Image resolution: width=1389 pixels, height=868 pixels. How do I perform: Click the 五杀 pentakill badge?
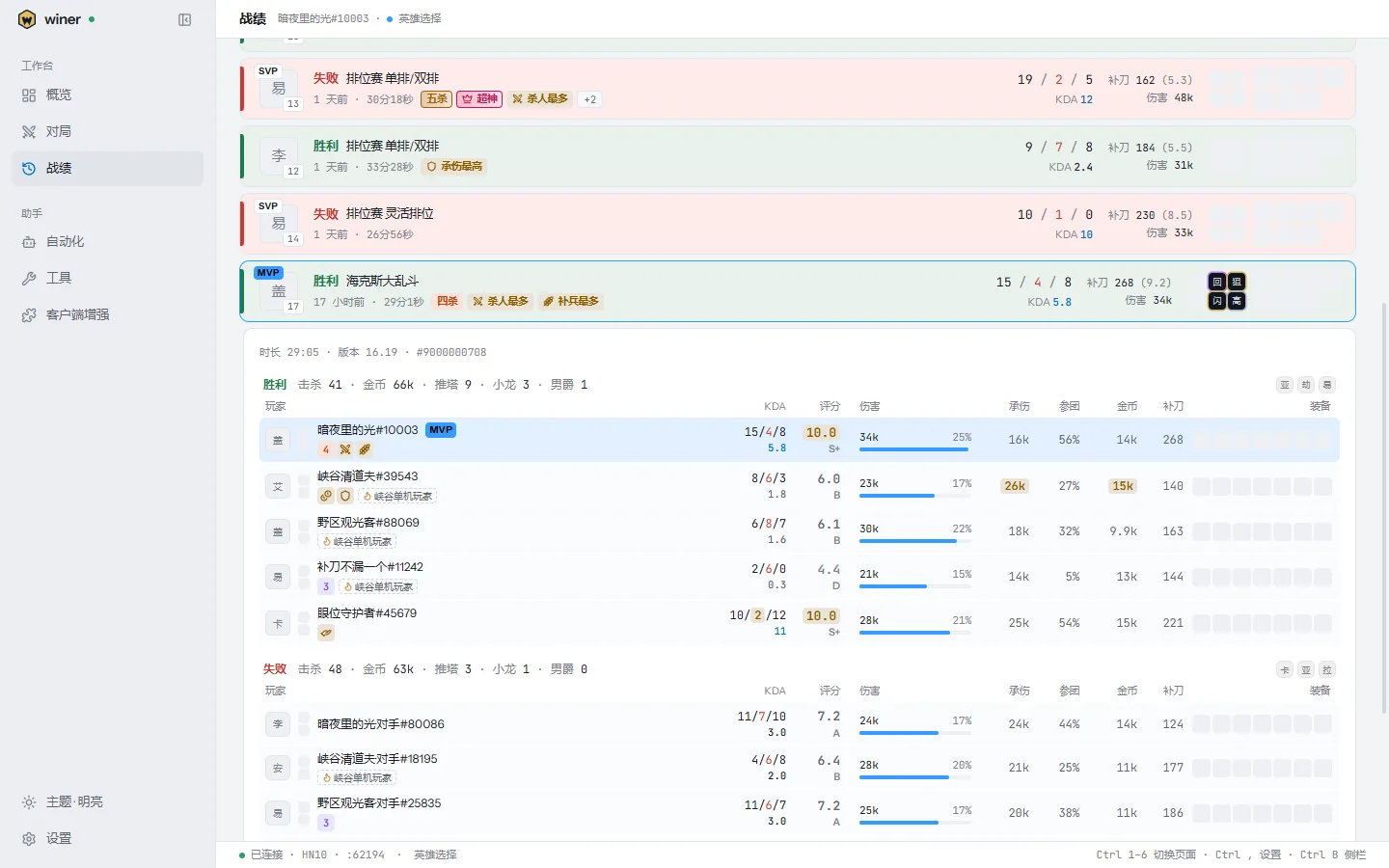tap(437, 99)
